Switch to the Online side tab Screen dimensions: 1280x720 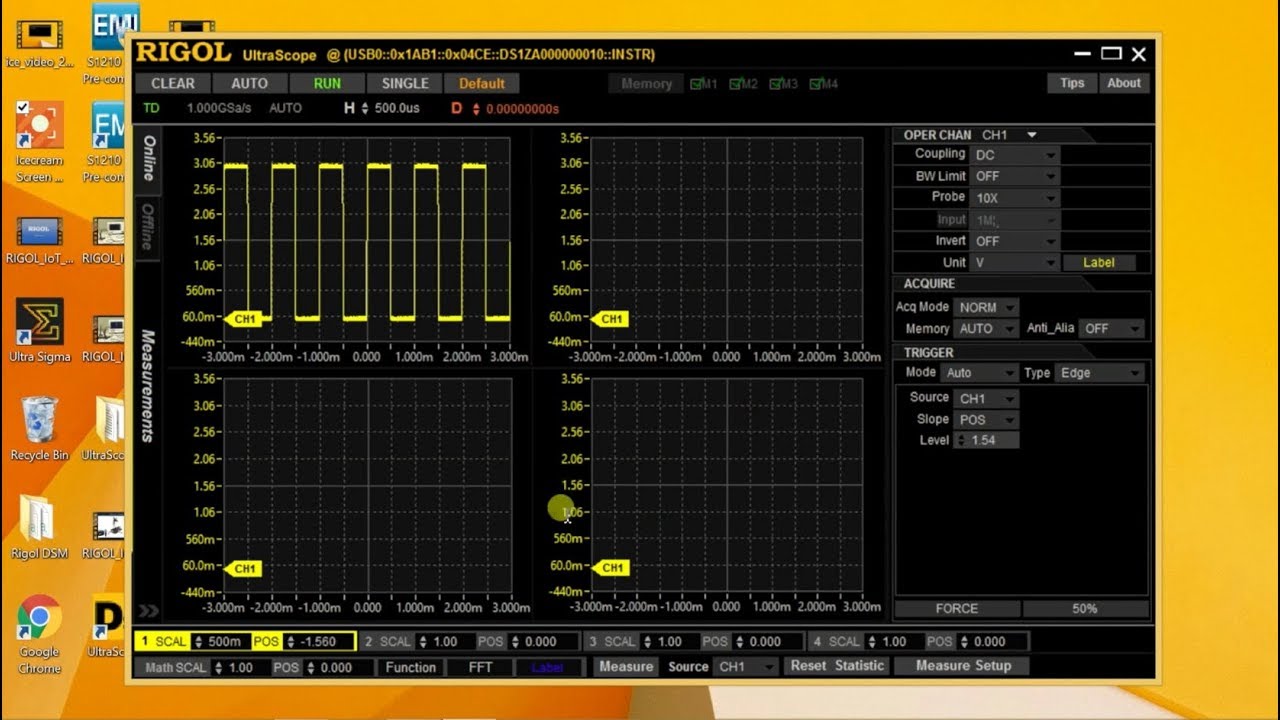[148, 158]
